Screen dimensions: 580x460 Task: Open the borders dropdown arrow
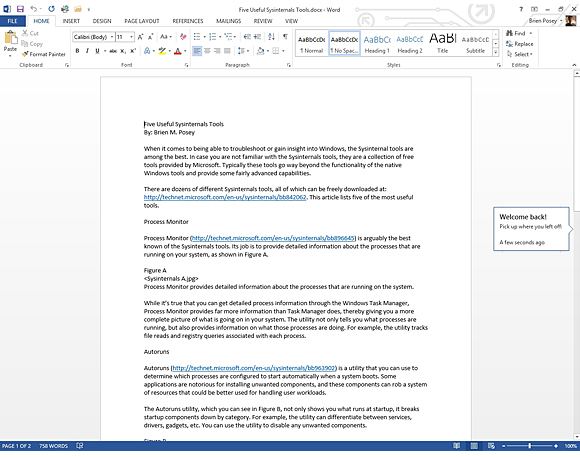(283, 51)
